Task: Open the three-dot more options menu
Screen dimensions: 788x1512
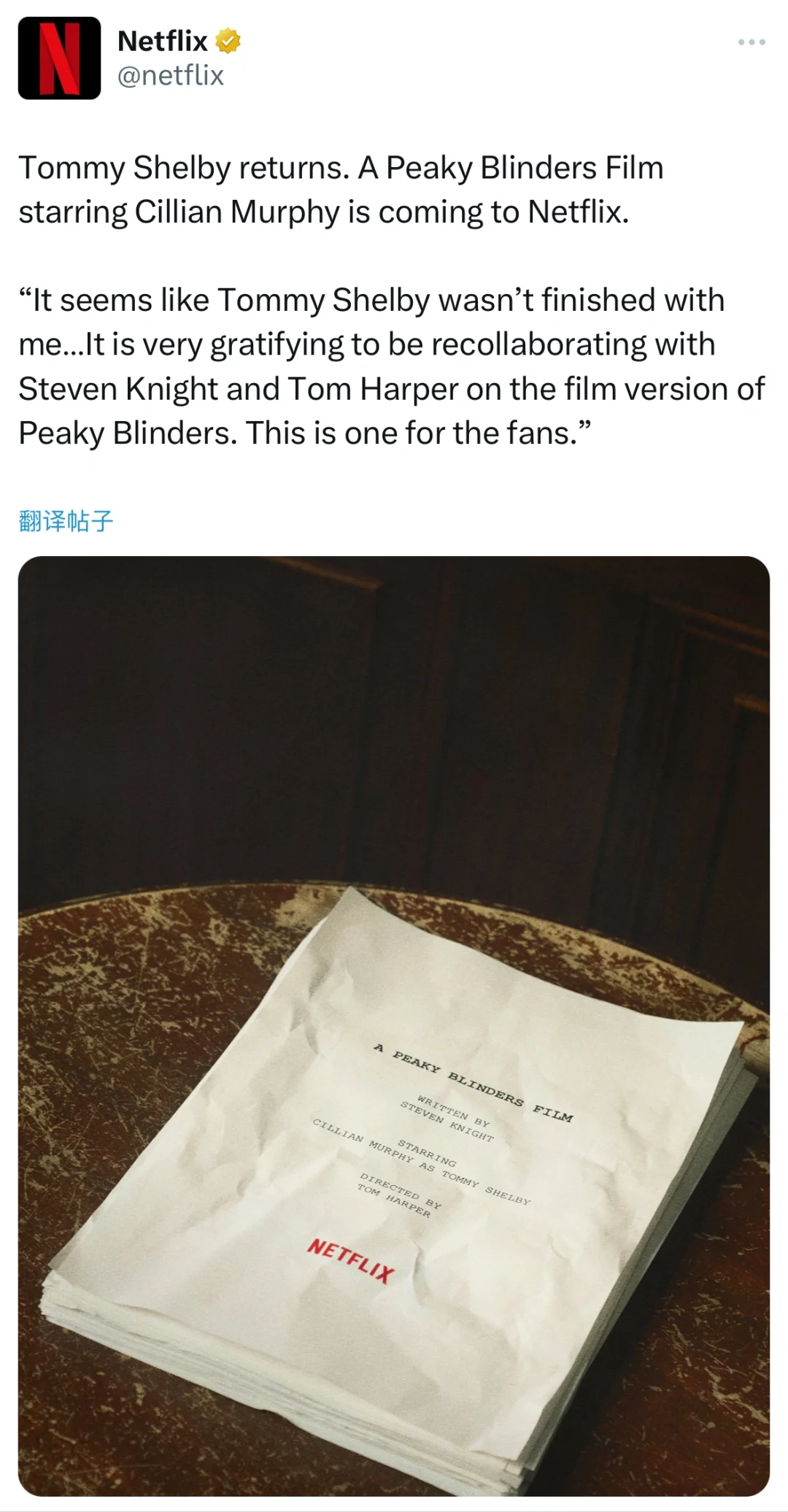Action: click(x=752, y=42)
